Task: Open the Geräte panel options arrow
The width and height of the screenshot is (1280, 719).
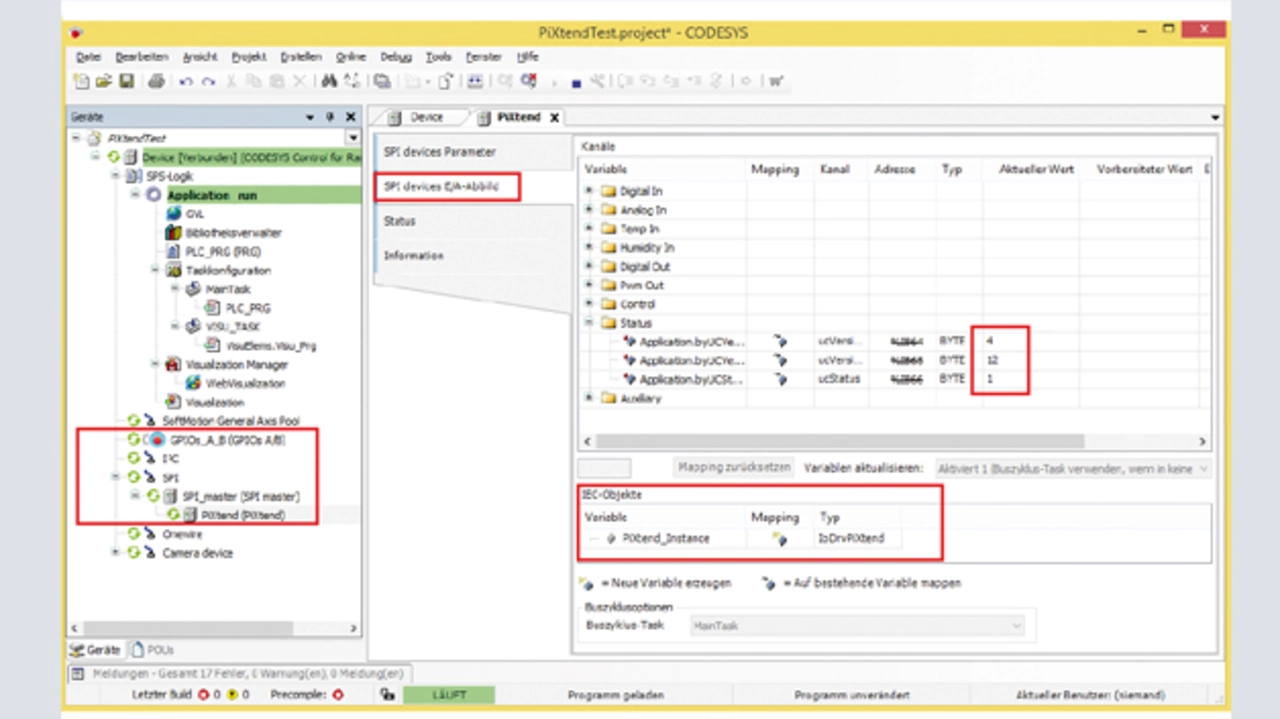Action: tap(310, 117)
